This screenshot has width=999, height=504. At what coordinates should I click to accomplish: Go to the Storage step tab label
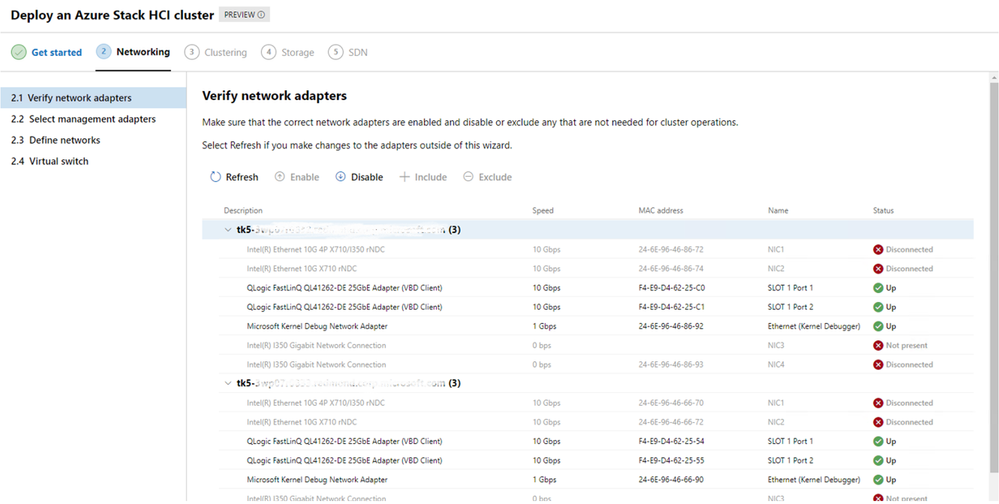[298, 52]
